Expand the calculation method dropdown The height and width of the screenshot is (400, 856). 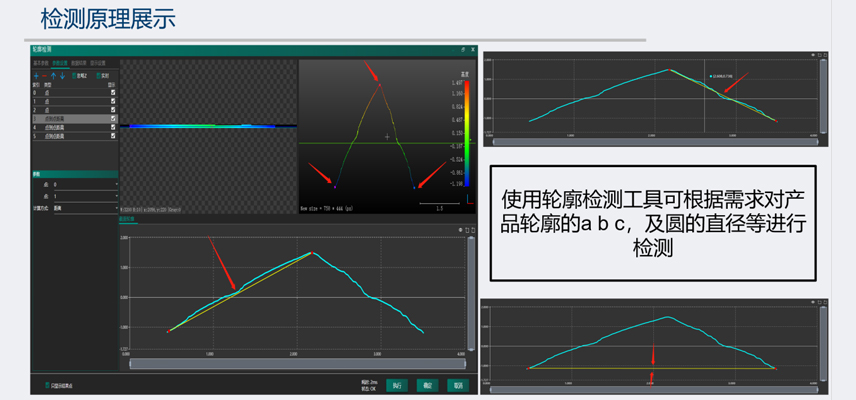click(85, 208)
